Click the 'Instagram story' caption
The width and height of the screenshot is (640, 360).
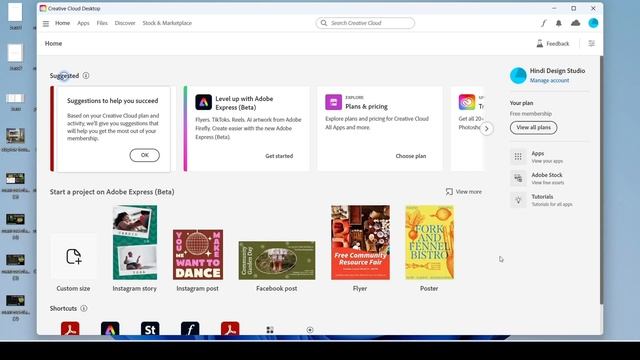coord(135,289)
